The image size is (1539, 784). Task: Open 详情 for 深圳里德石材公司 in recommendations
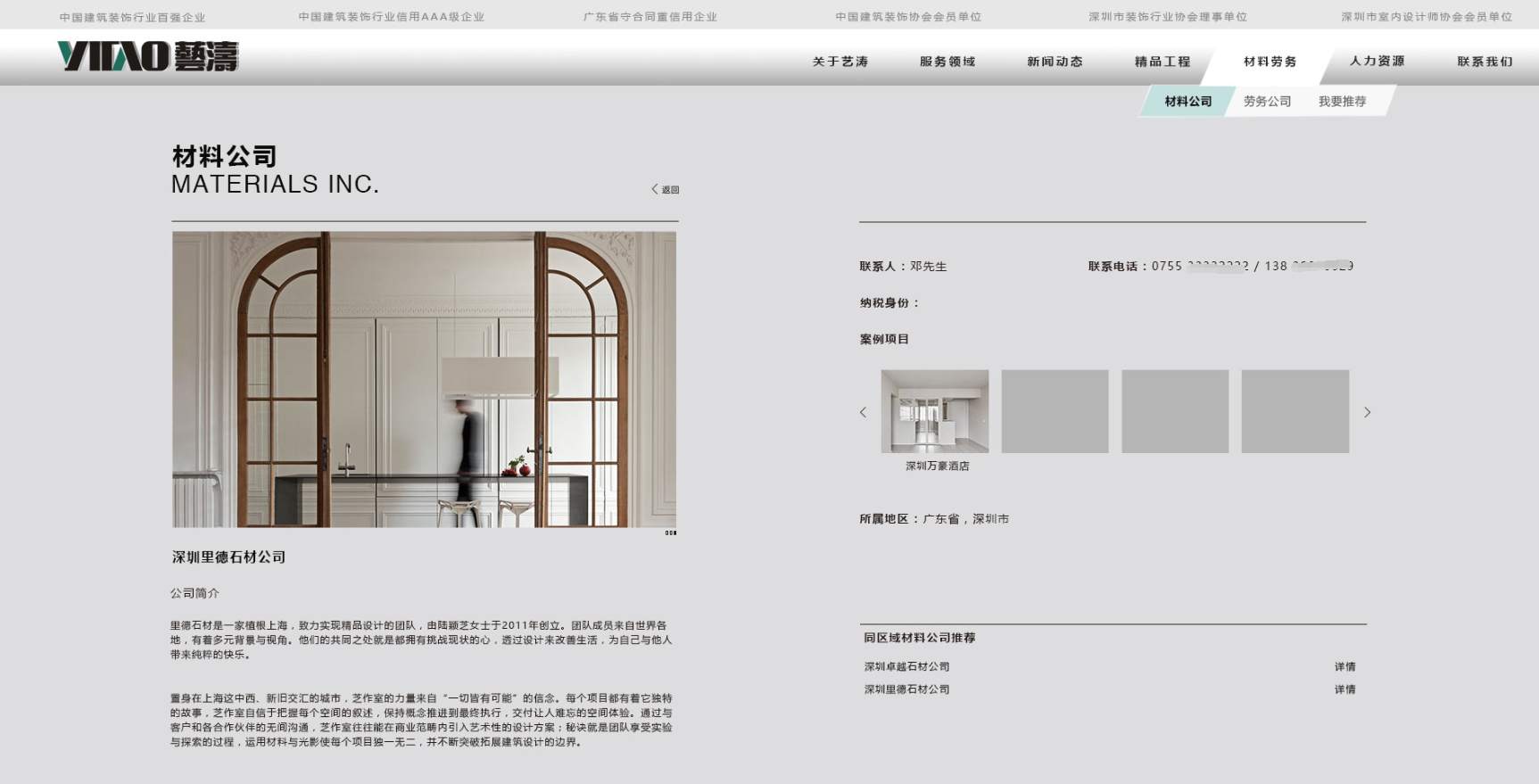[1345, 689]
